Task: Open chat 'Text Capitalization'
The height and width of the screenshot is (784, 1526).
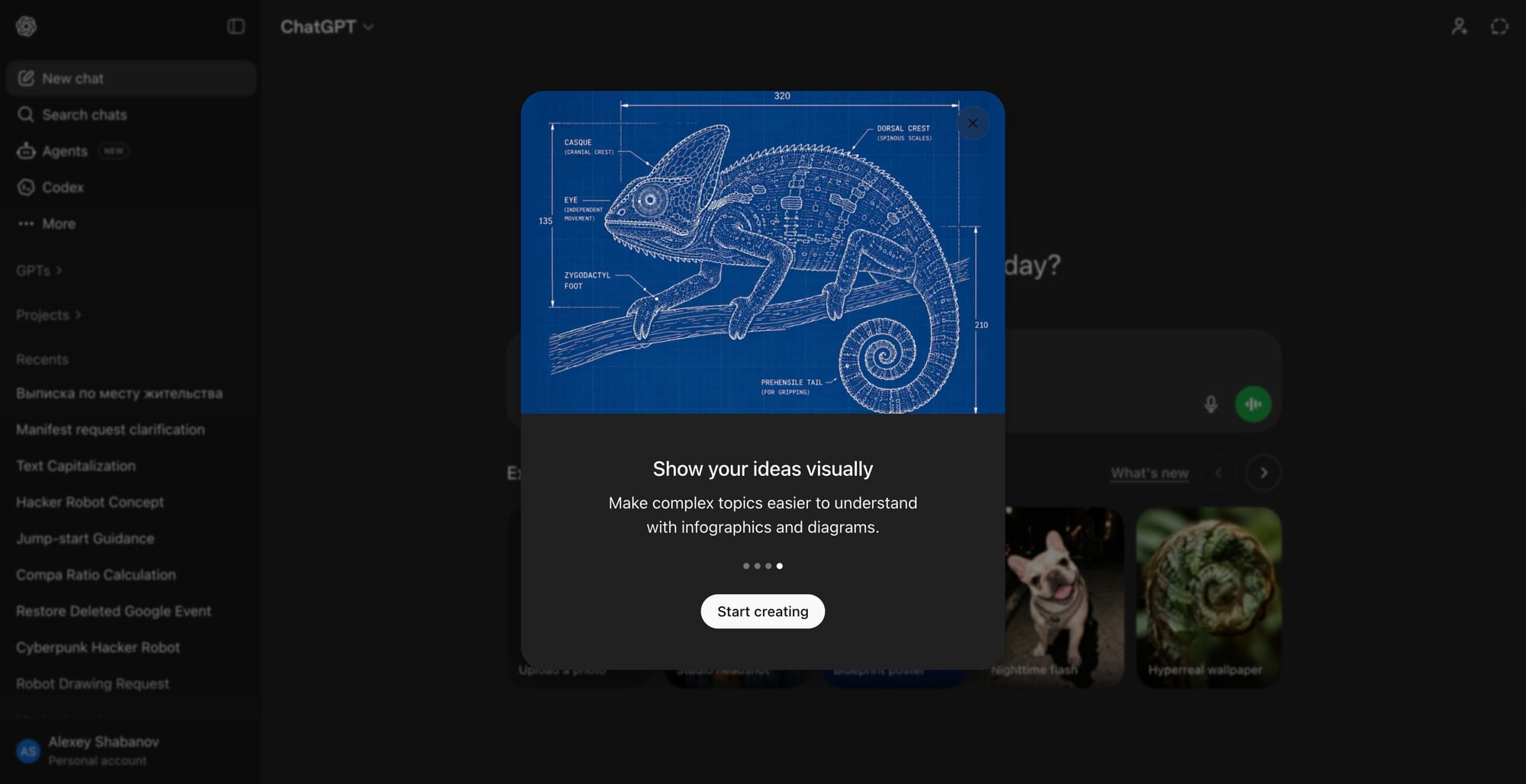Action: click(130, 466)
